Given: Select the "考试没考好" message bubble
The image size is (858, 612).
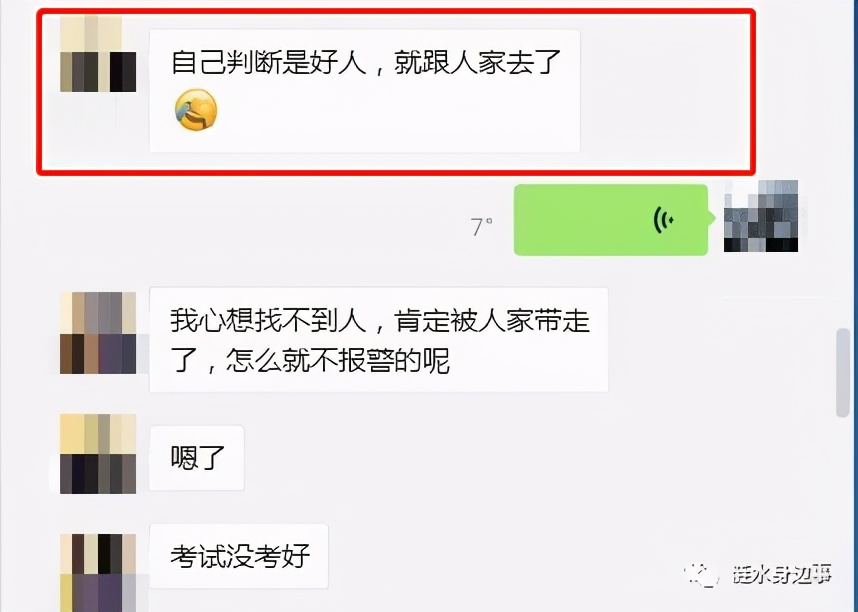Looking at the screenshot, I should pos(239,556).
